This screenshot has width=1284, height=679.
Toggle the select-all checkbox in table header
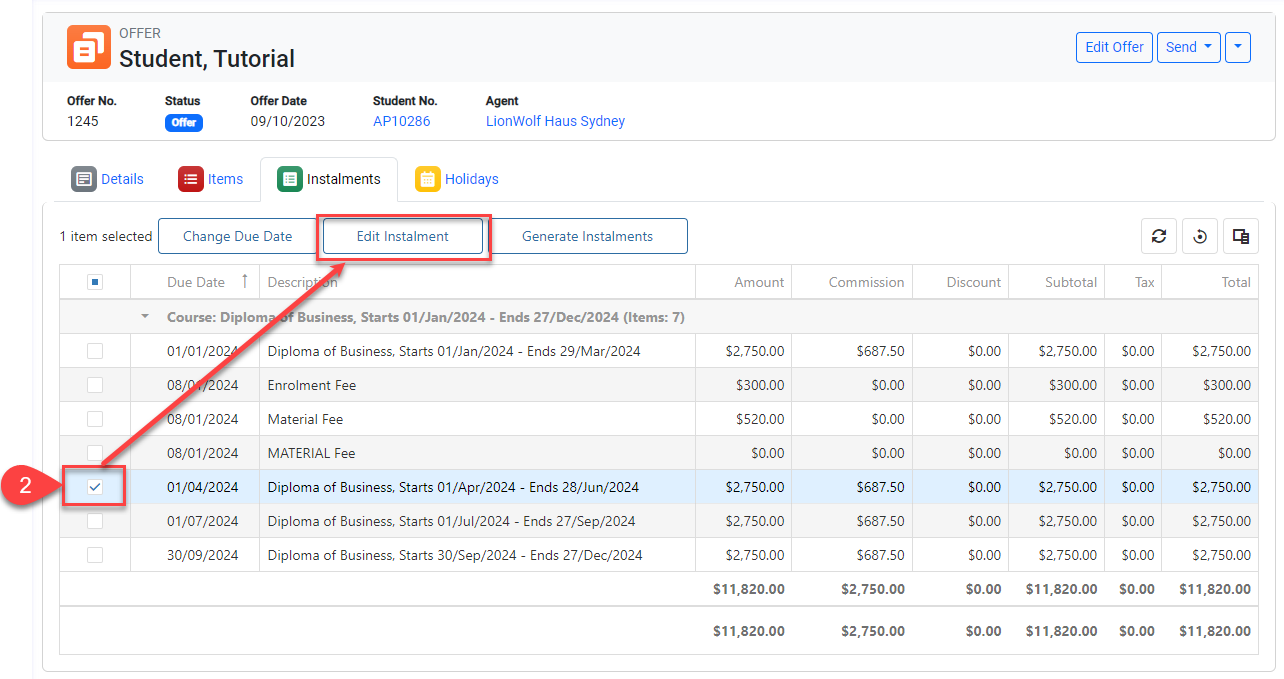pos(95,282)
